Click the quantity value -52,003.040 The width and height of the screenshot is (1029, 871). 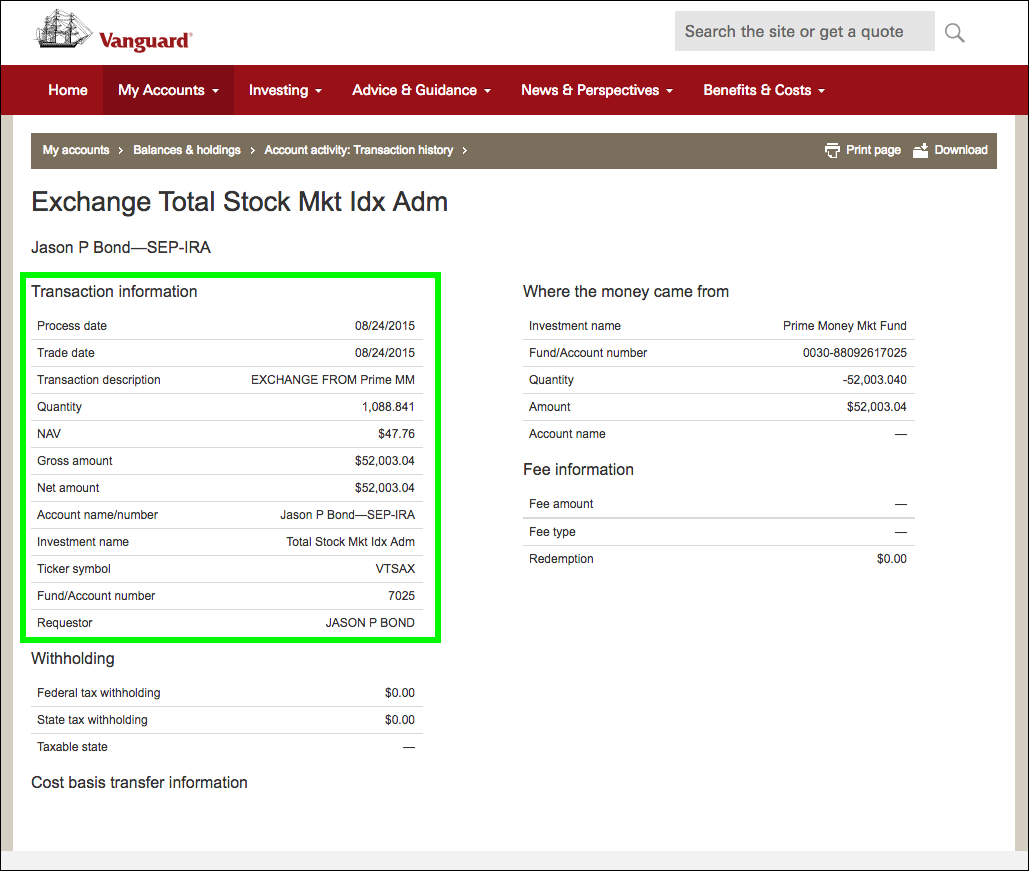(x=875, y=379)
